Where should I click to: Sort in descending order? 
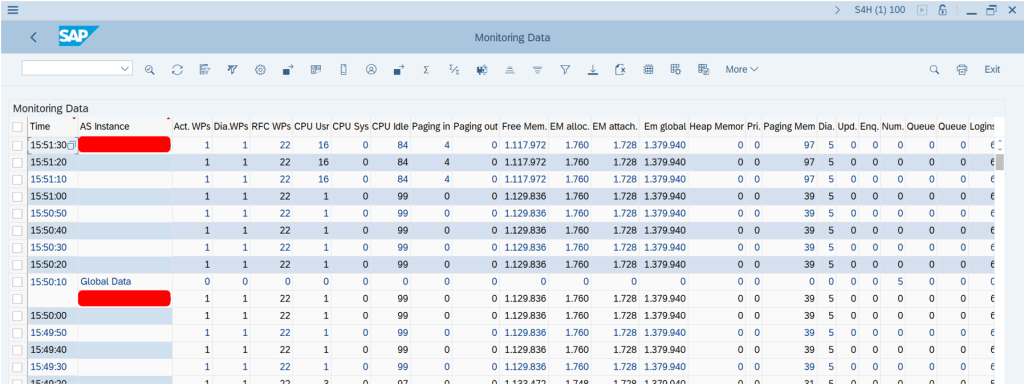(x=537, y=69)
